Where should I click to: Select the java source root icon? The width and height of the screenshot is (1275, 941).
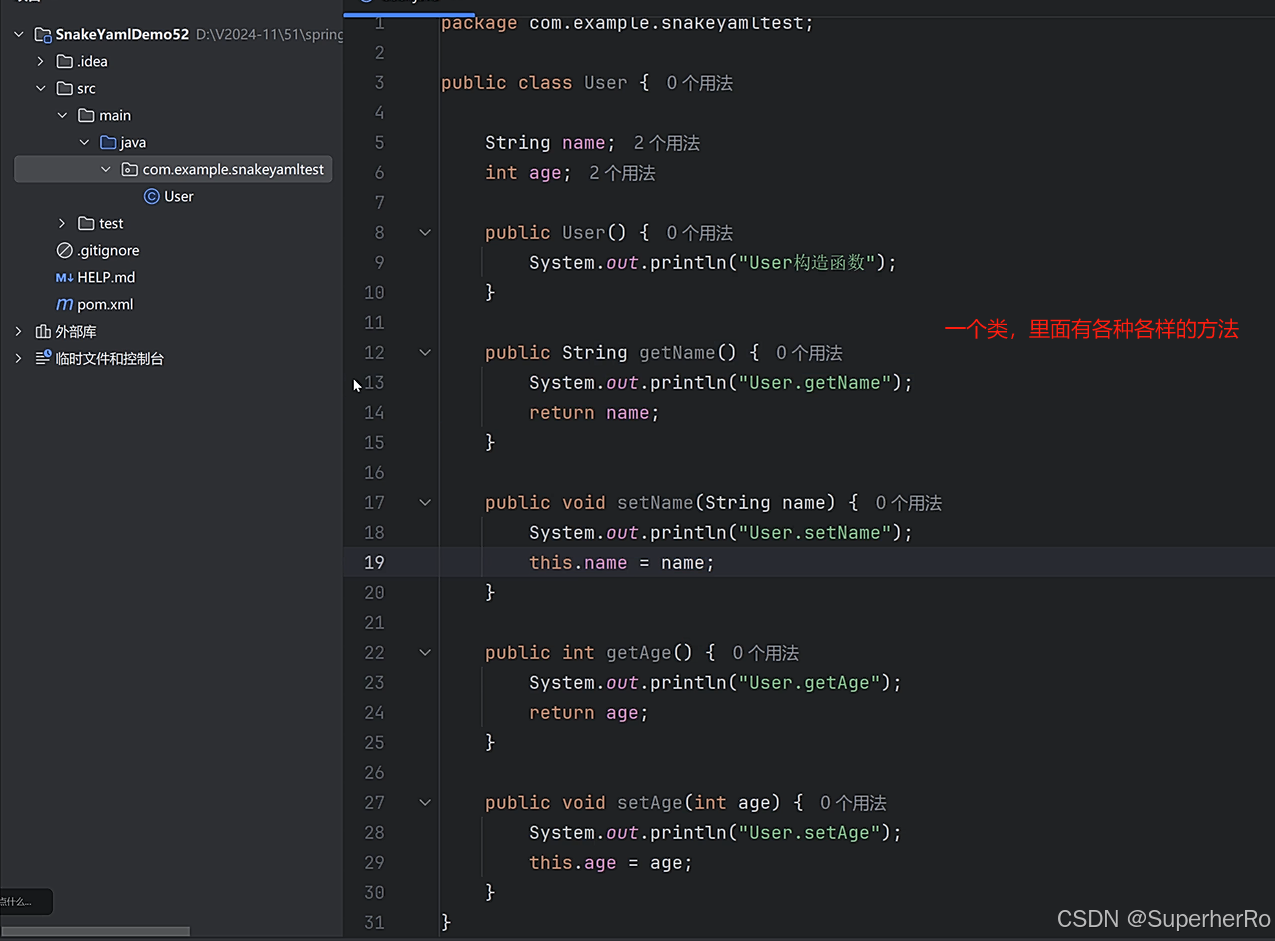pos(109,142)
